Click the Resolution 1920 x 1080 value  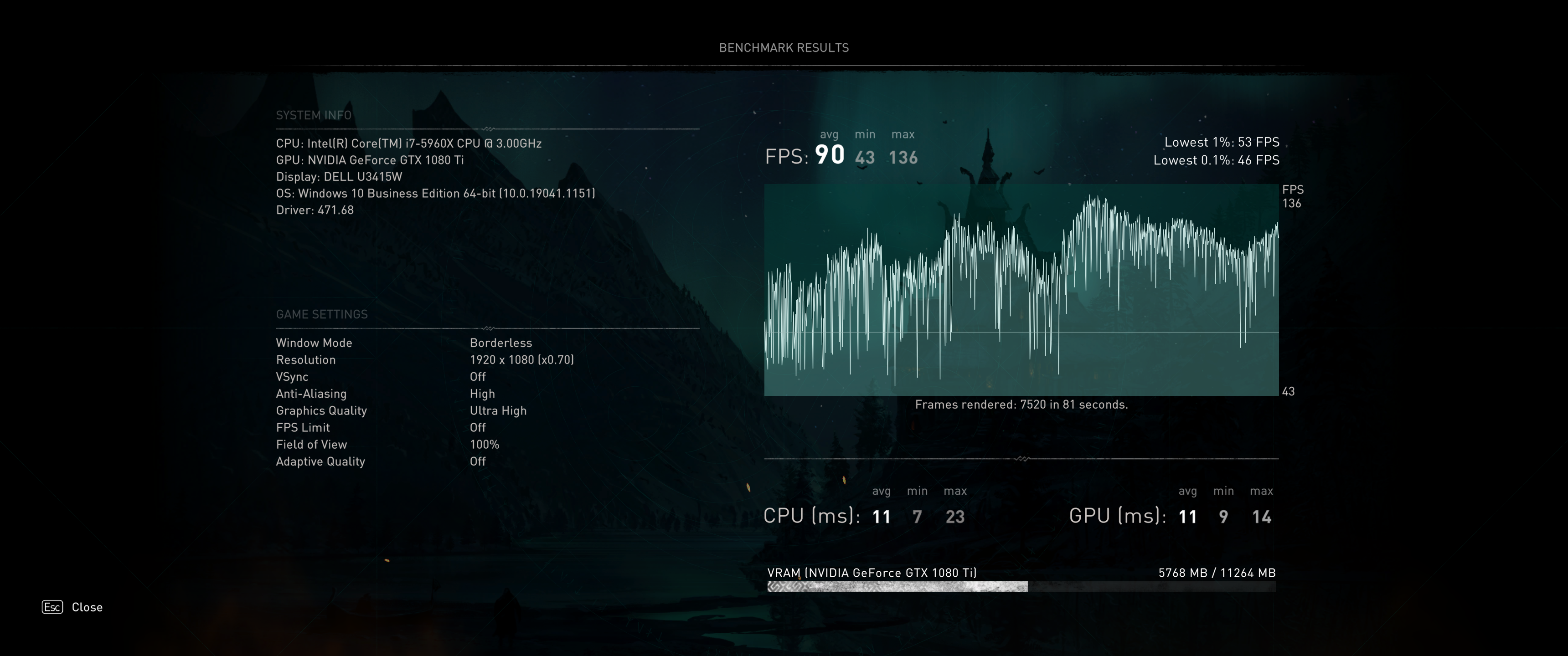(x=521, y=359)
